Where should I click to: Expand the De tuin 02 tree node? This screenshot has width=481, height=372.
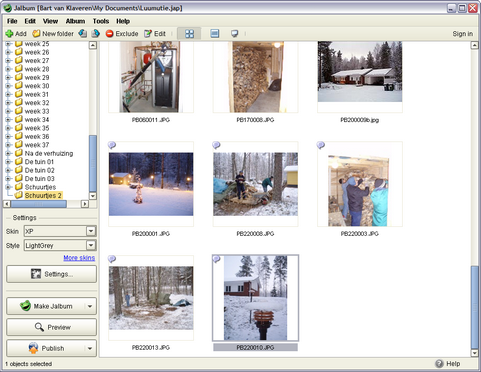(8, 170)
